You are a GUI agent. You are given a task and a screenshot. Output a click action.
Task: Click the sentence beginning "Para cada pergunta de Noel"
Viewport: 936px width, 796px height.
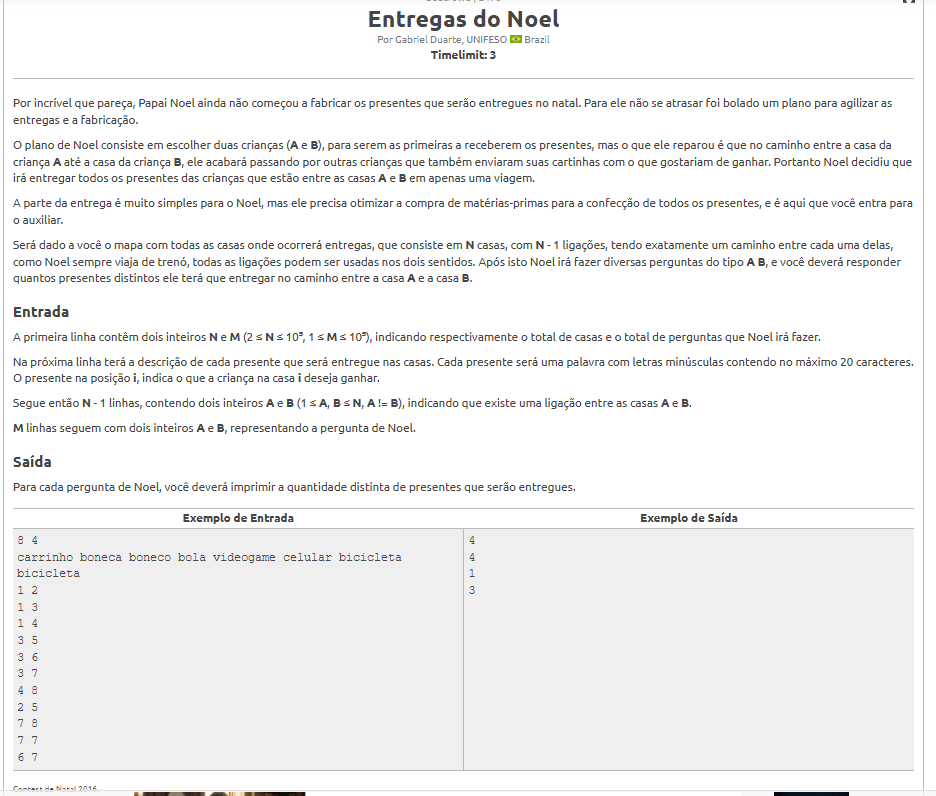pos(294,487)
